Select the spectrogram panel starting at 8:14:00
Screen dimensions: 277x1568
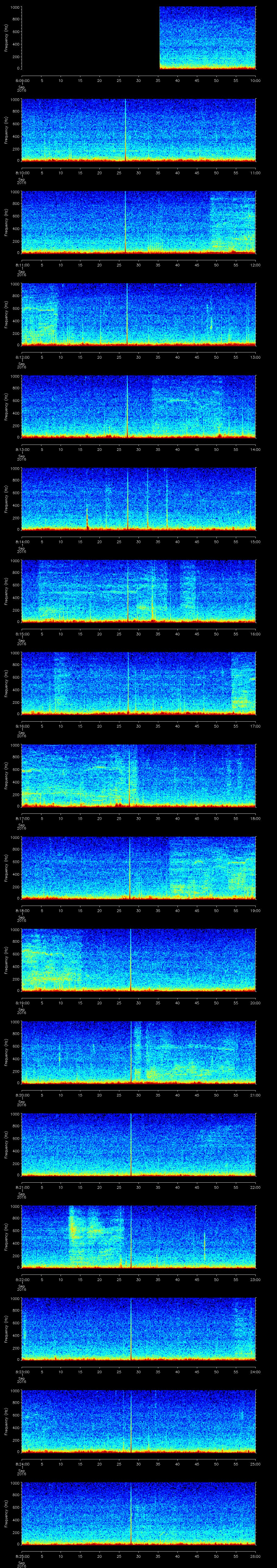click(139, 499)
